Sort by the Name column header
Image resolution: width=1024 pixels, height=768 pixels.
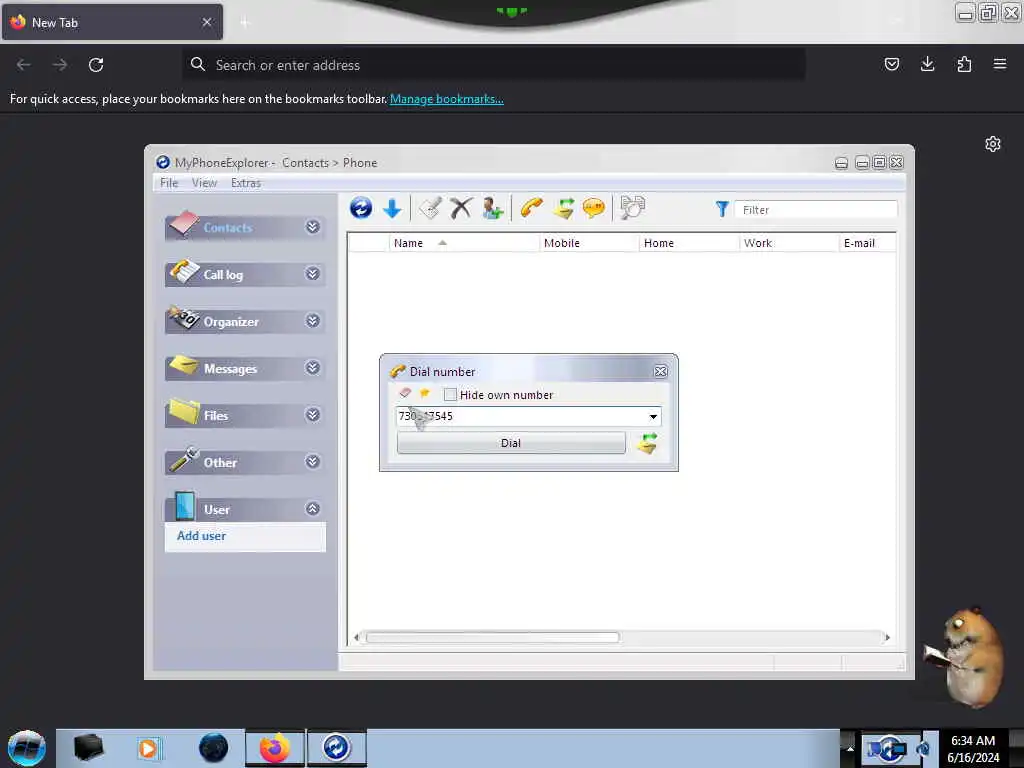464,243
